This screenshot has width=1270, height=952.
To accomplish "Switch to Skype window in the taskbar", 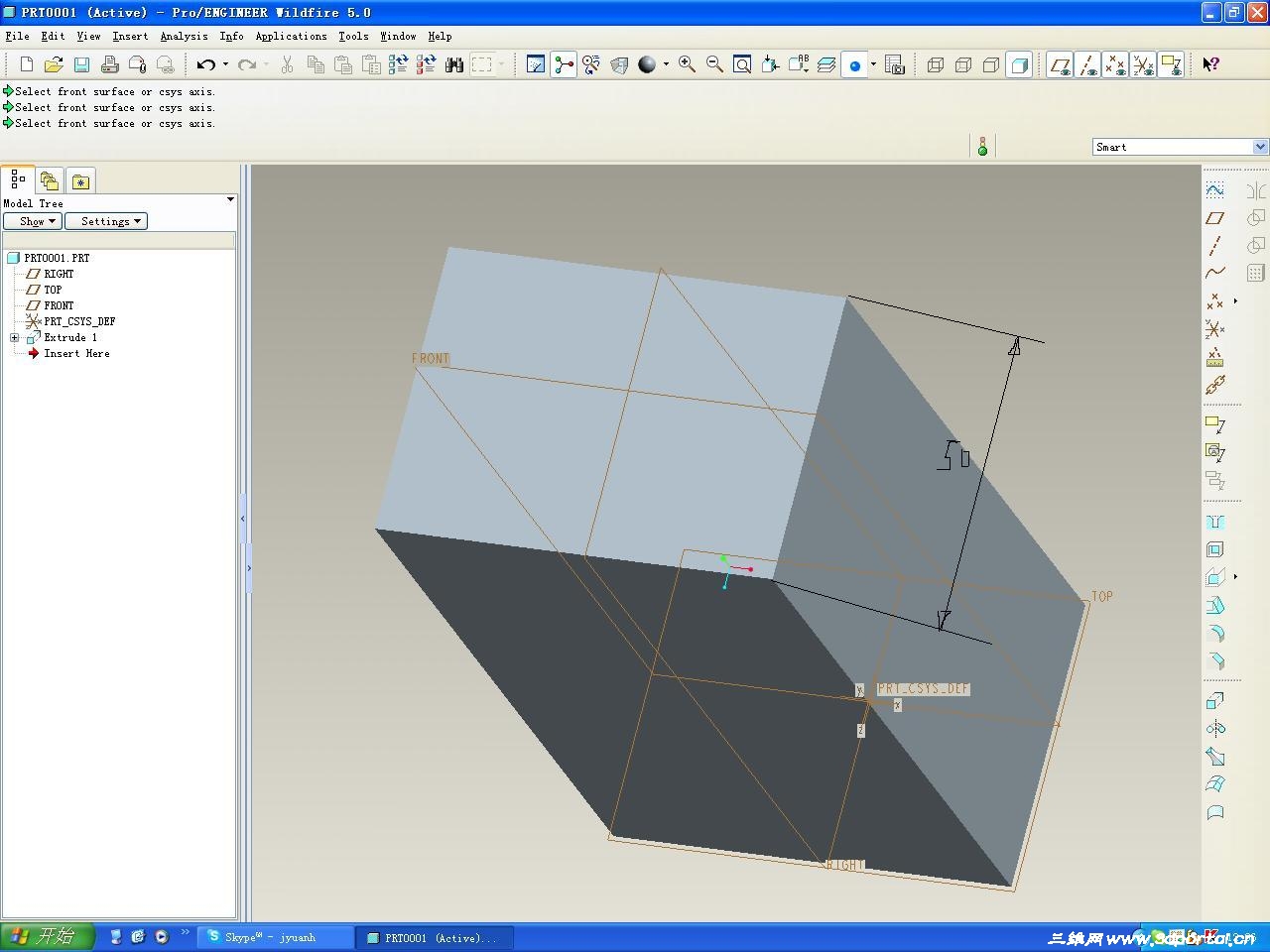I will pyautogui.click(x=275, y=937).
